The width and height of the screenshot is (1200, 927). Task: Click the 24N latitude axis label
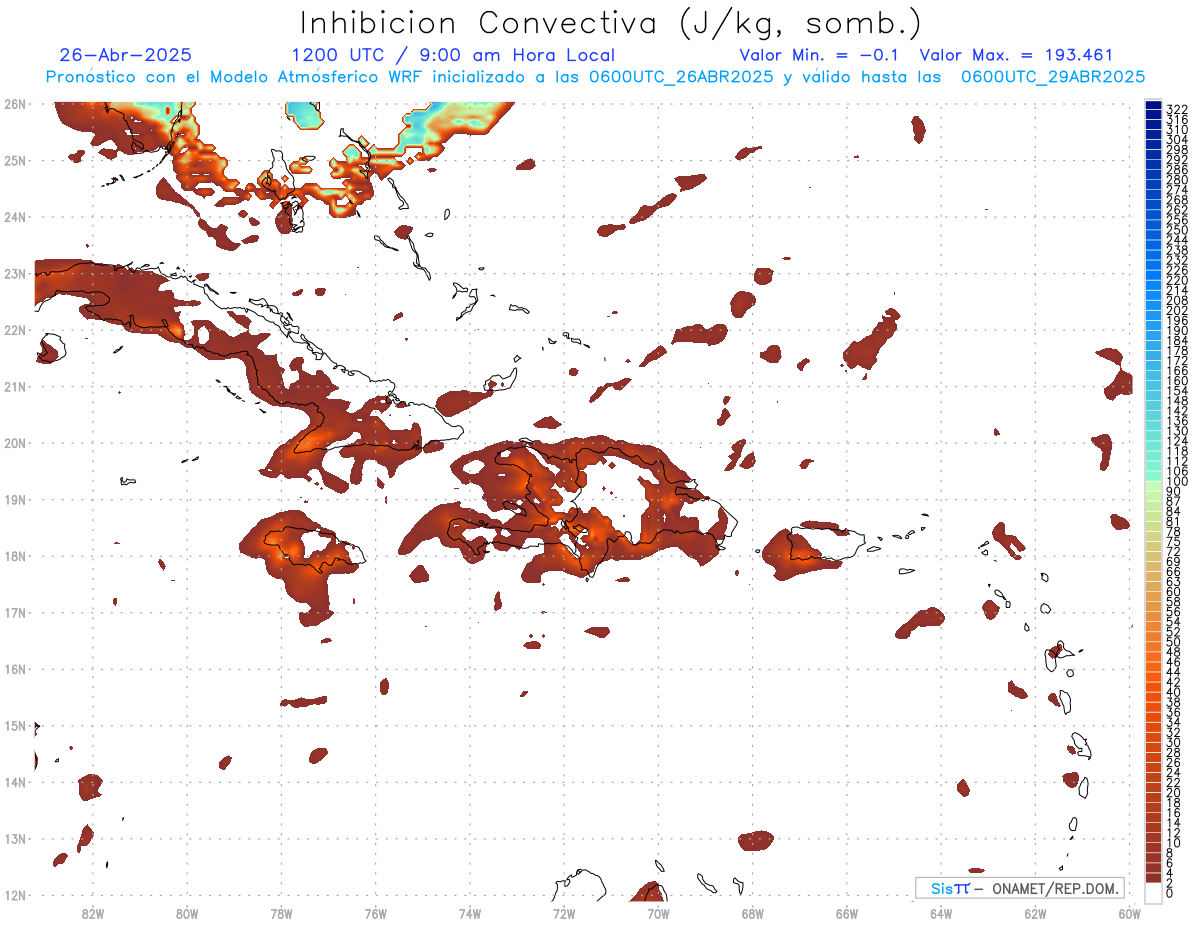click(x=16, y=216)
